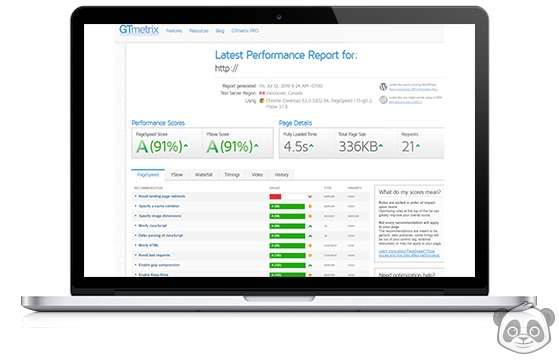Click the Page Details heading
559x360 pixels.
(295, 123)
